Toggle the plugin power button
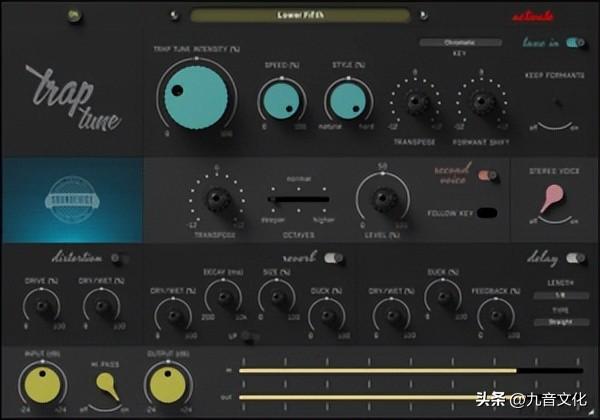The width and height of the screenshot is (600, 420). pos(74,15)
